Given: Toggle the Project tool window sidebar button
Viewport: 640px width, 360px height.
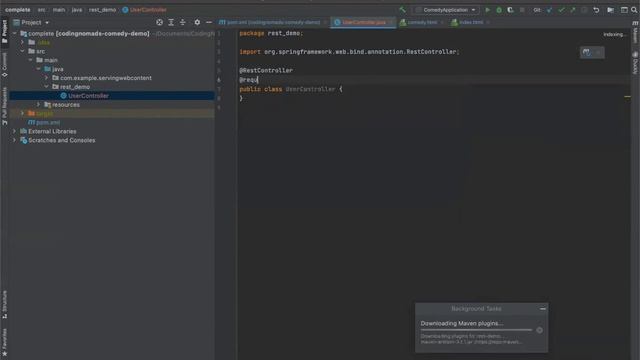Looking at the screenshot, I should coord(4,31).
